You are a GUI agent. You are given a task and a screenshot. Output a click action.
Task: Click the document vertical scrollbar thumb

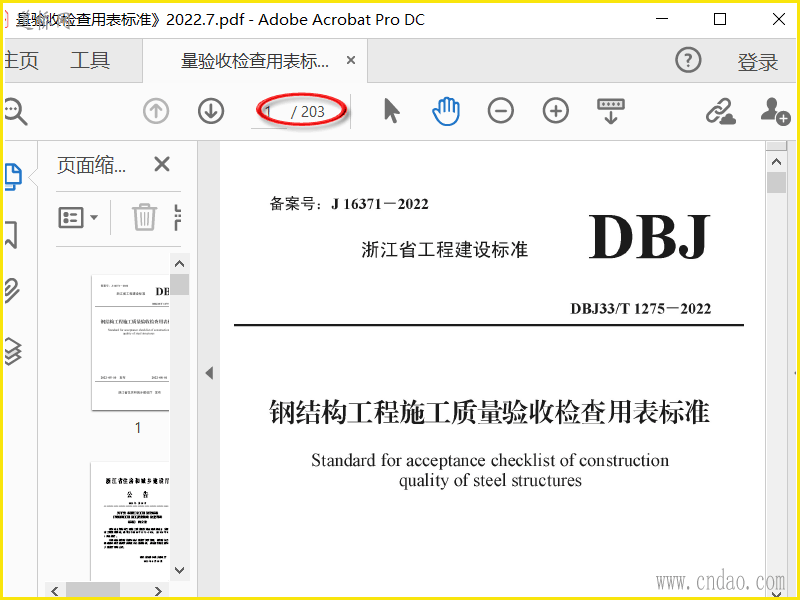pos(777,183)
